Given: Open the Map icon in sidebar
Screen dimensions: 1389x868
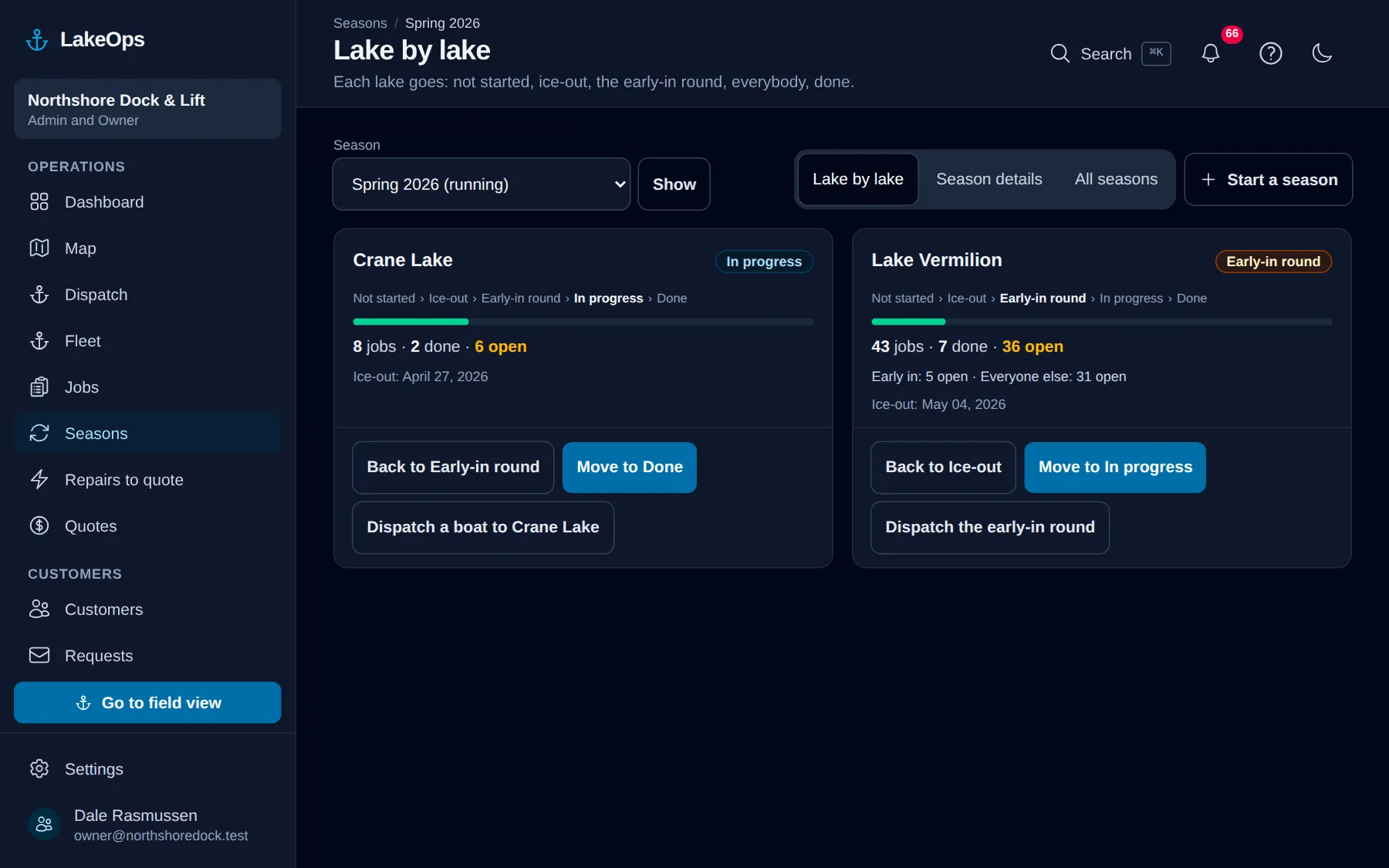Looking at the screenshot, I should (39, 248).
